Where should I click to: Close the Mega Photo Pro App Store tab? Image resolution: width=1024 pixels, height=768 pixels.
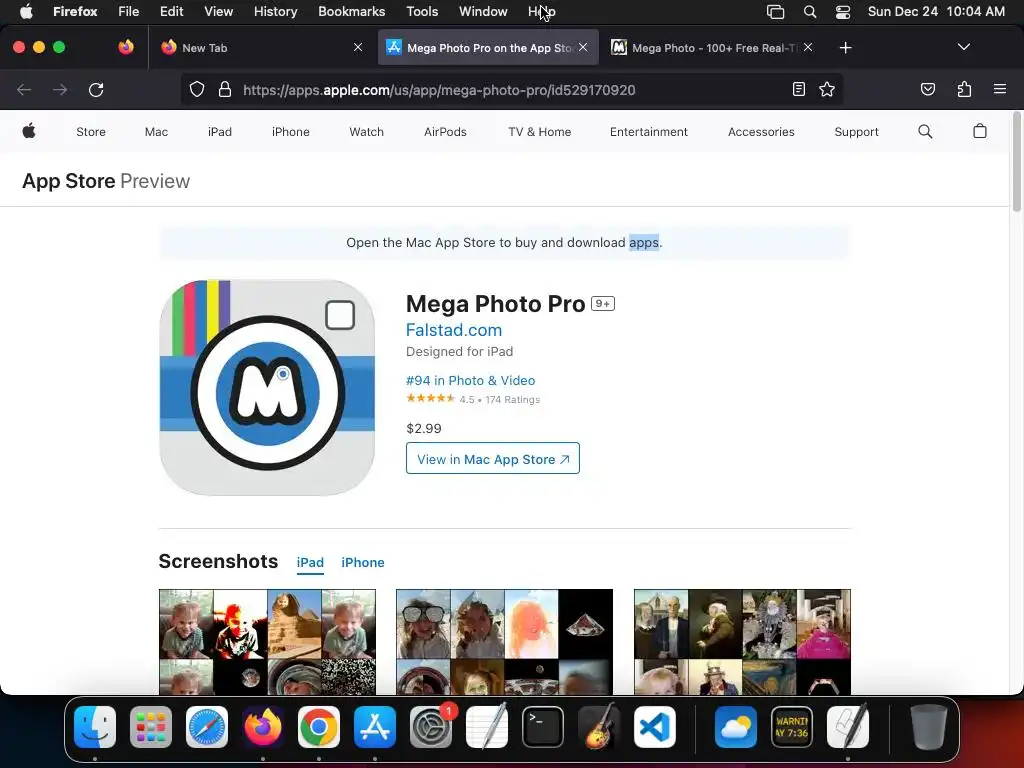click(x=583, y=47)
